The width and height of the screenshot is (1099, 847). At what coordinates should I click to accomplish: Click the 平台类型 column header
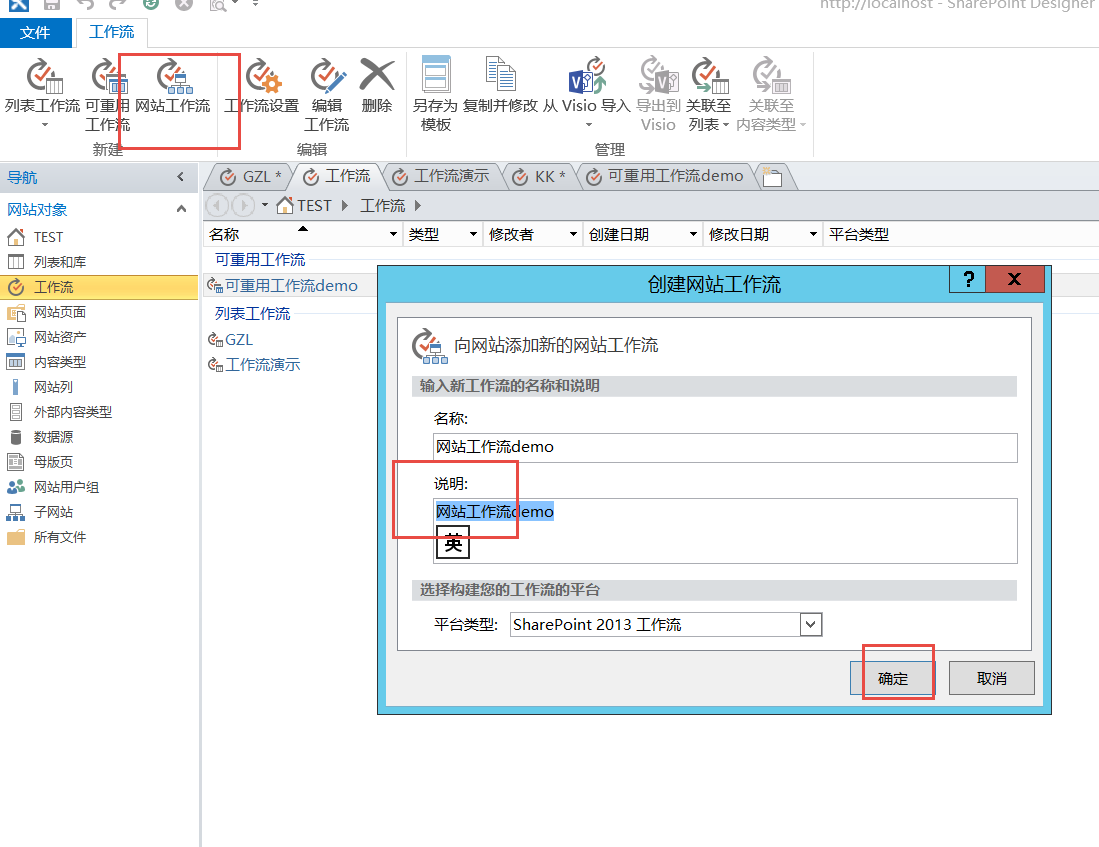click(x=859, y=234)
